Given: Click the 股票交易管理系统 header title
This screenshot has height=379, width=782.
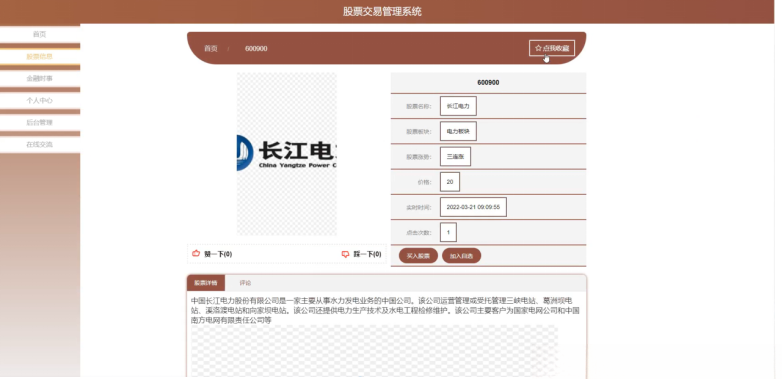Looking at the screenshot, I should point(383,11).
